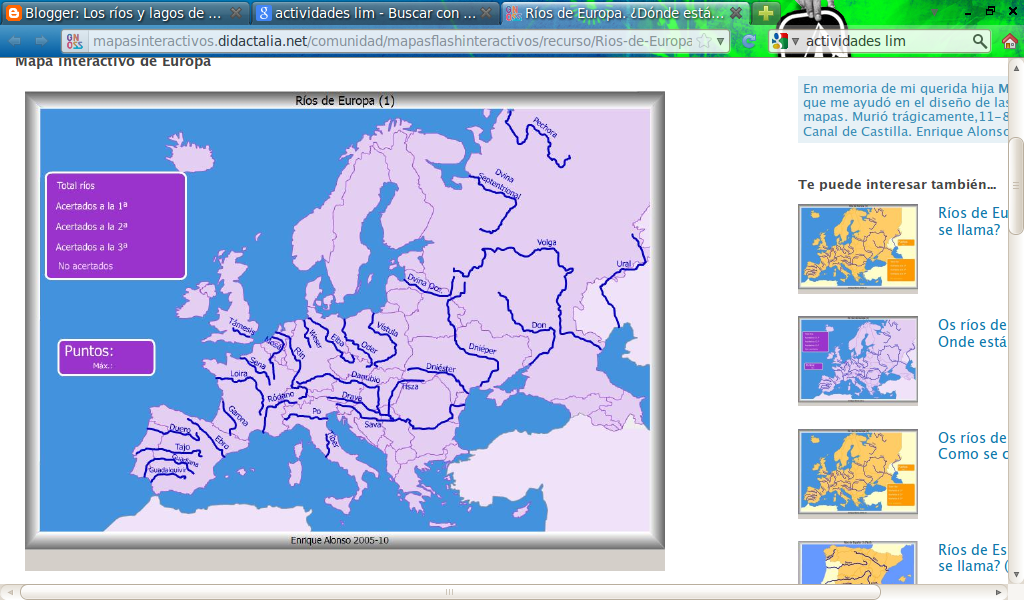The height and width of the screenshot is (600, 1024).
Task: Click the 'Vístula' river label
Action: tap(387, 328)
